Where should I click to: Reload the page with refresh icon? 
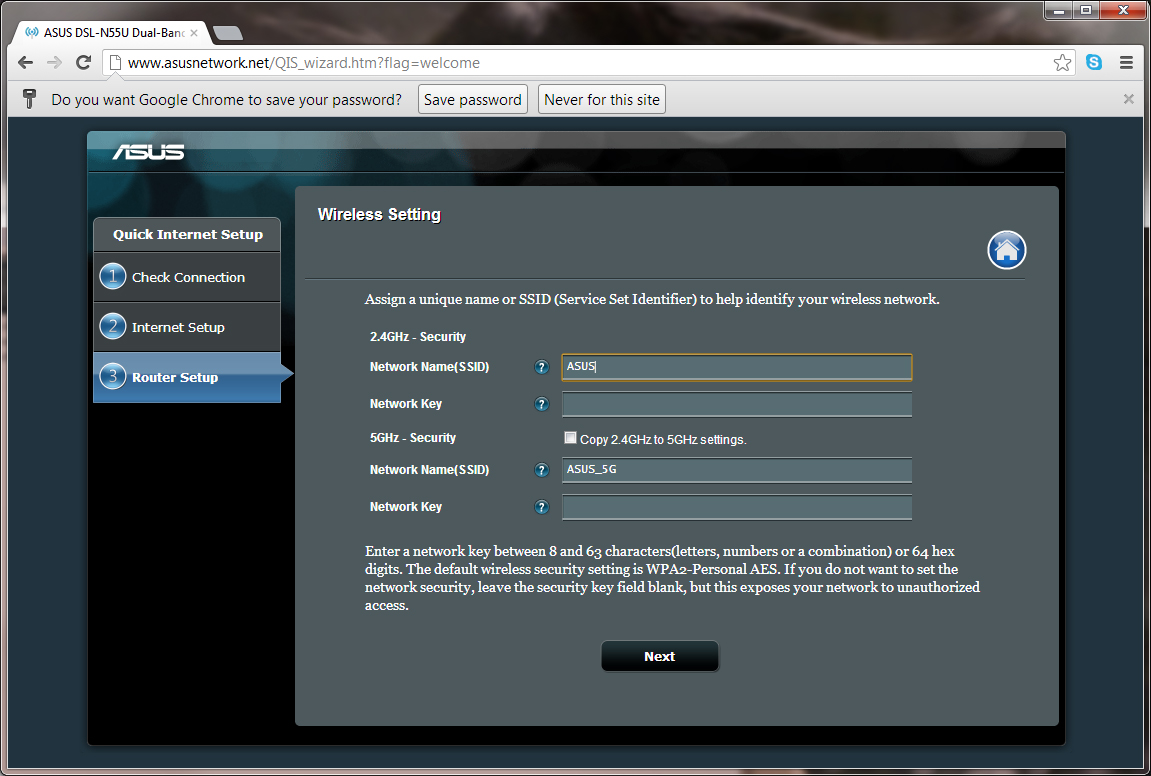click(x=84, y=62)
